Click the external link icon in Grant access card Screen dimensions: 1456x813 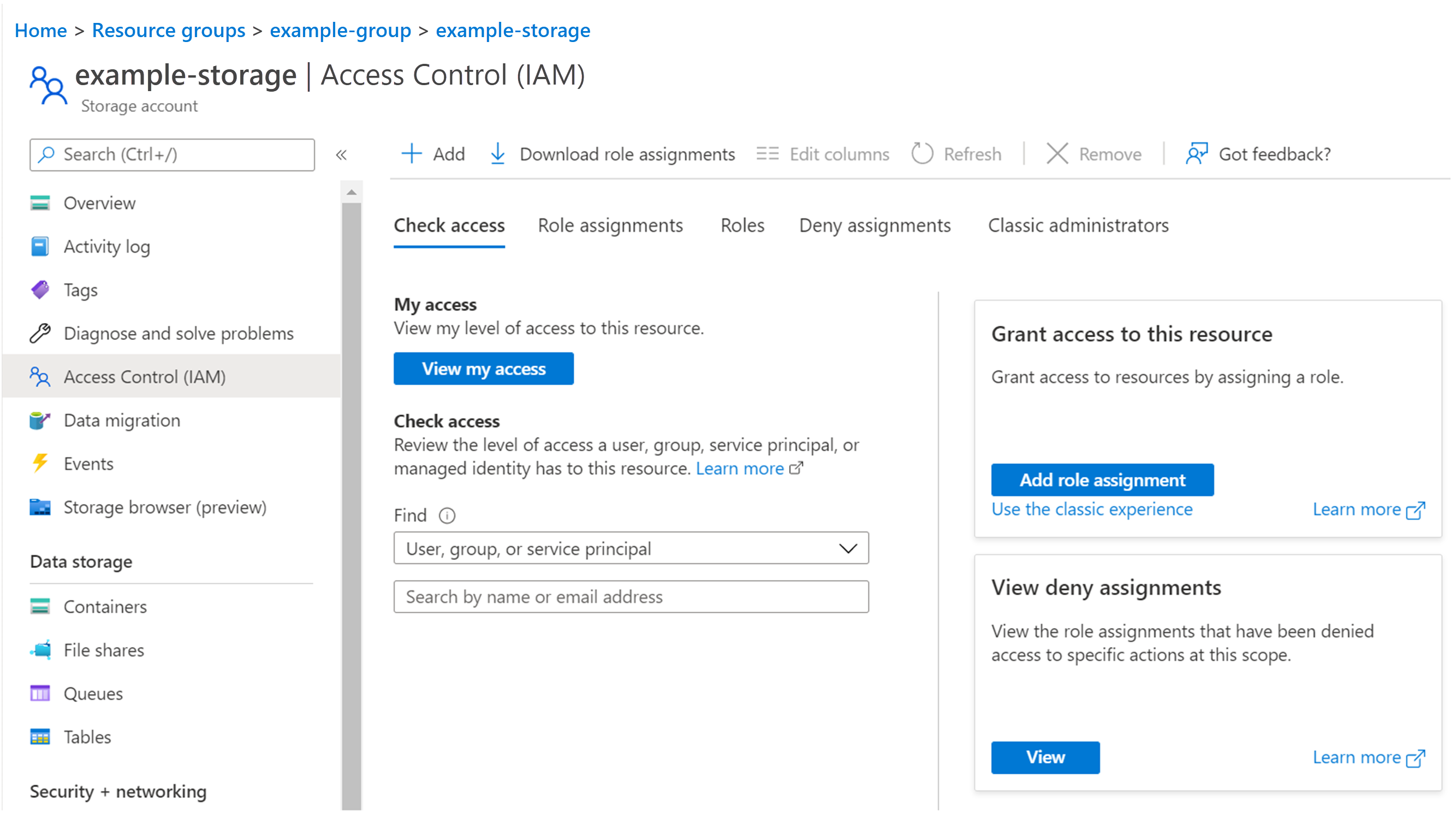tap(1416, 510)
